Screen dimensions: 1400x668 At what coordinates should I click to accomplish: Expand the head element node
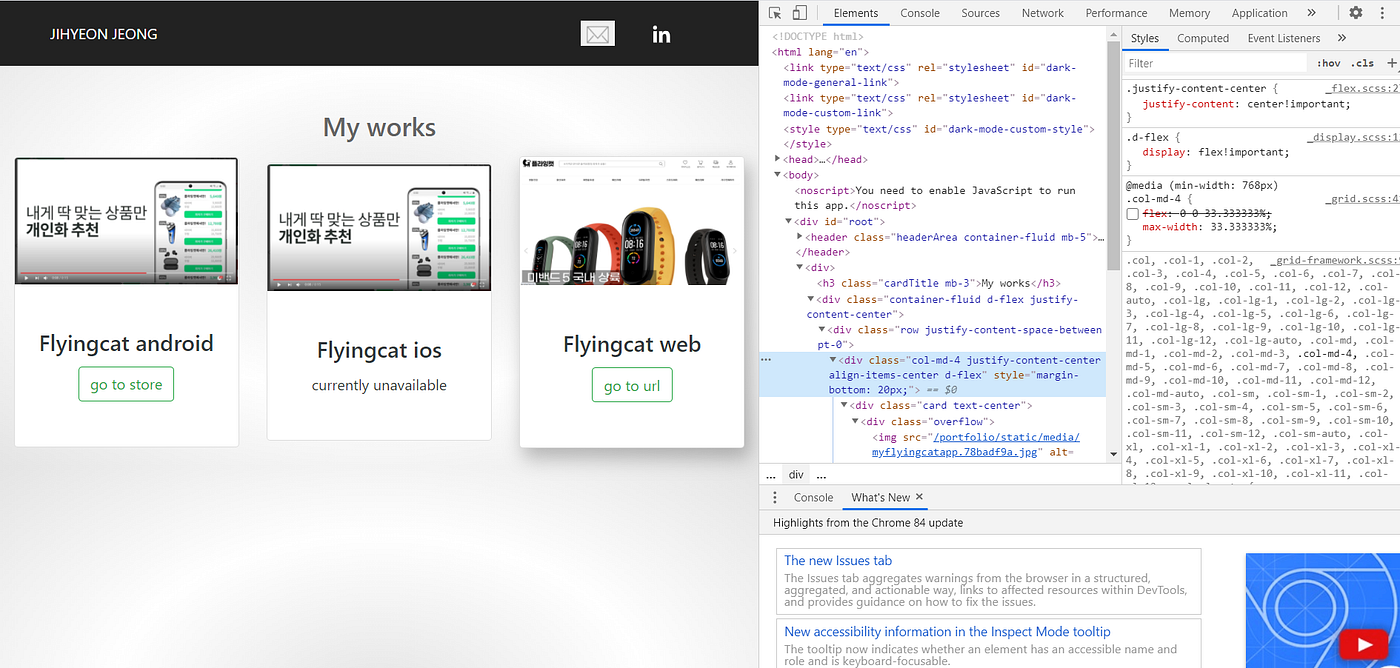[x=778, y=159]
